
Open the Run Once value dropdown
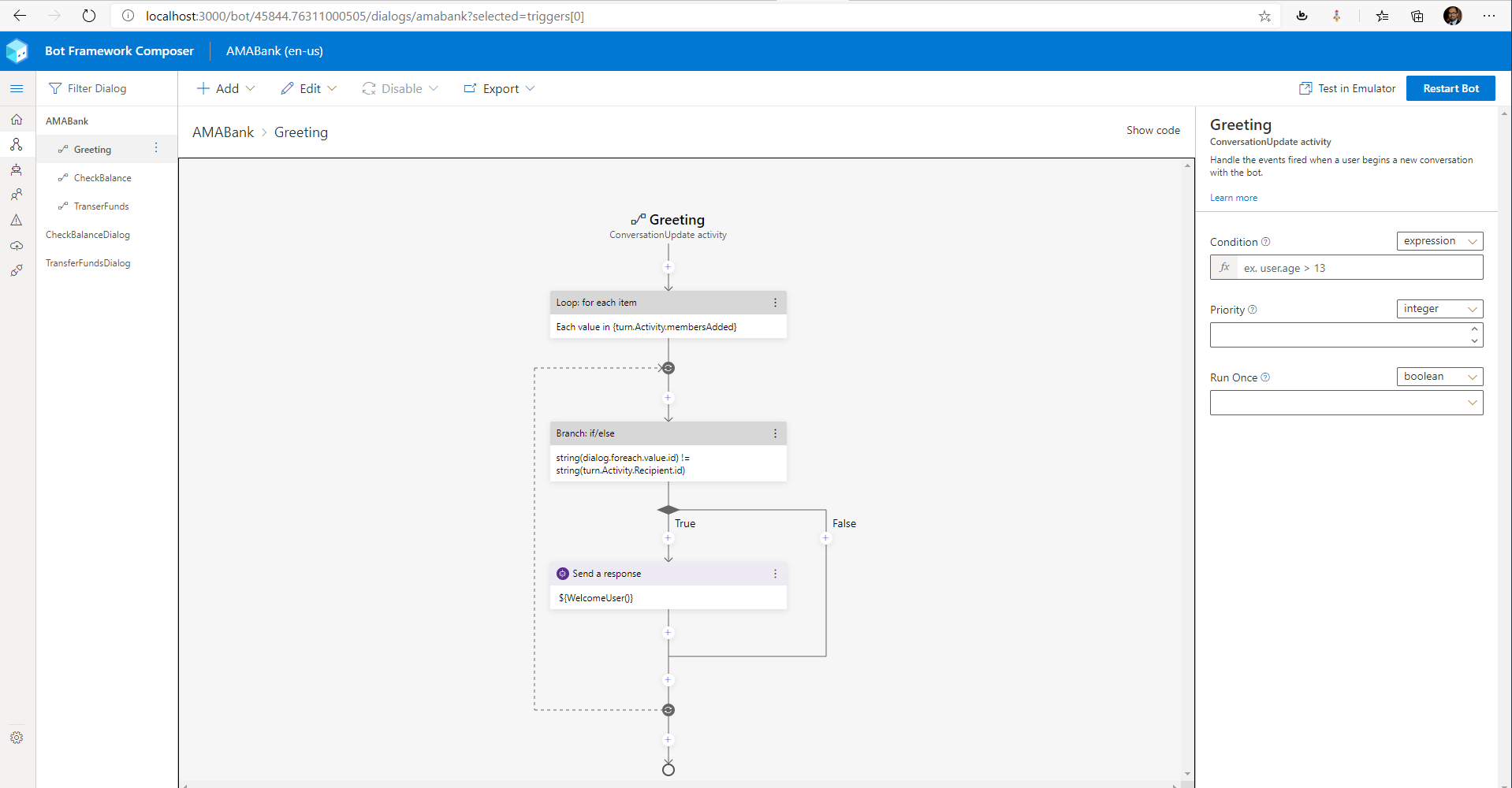coord(1346,403)
